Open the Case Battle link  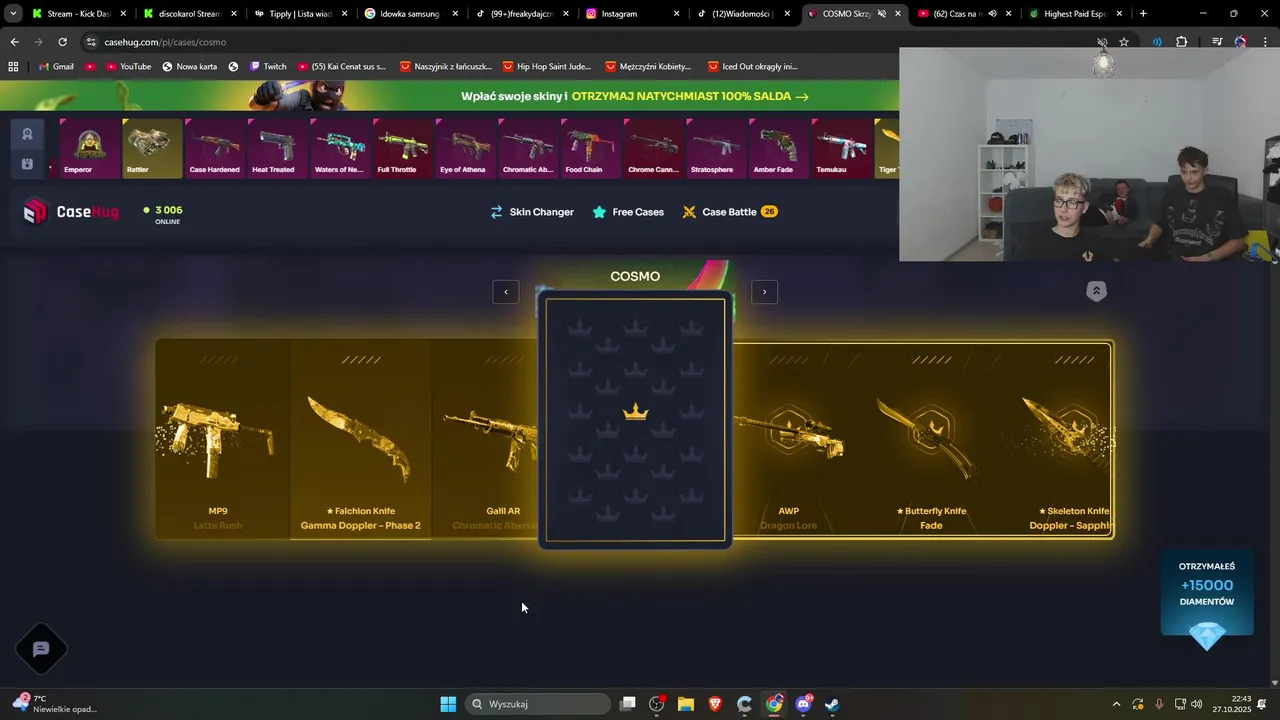[x=730, y=212]
